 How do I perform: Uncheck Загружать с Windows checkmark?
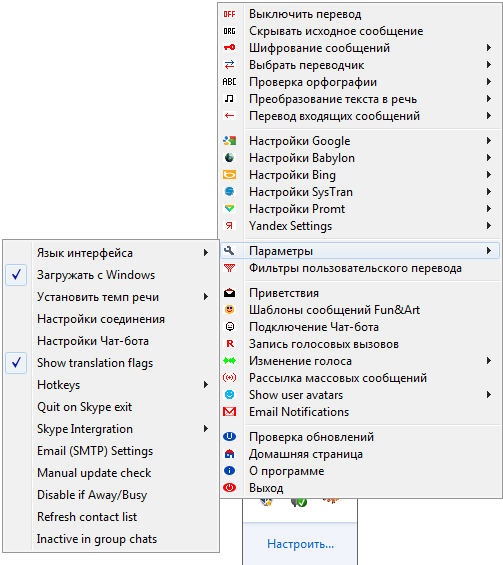[x=16, y=275]
